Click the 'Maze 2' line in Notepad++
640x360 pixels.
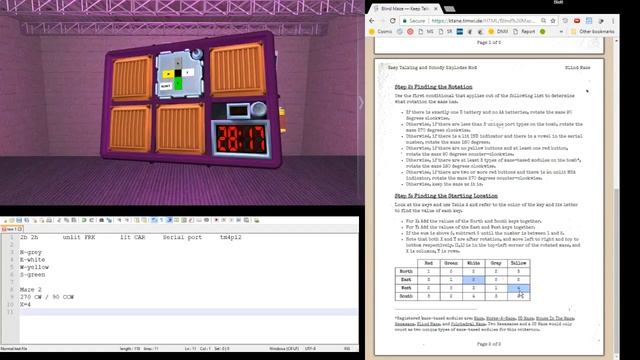coord(31,289)
